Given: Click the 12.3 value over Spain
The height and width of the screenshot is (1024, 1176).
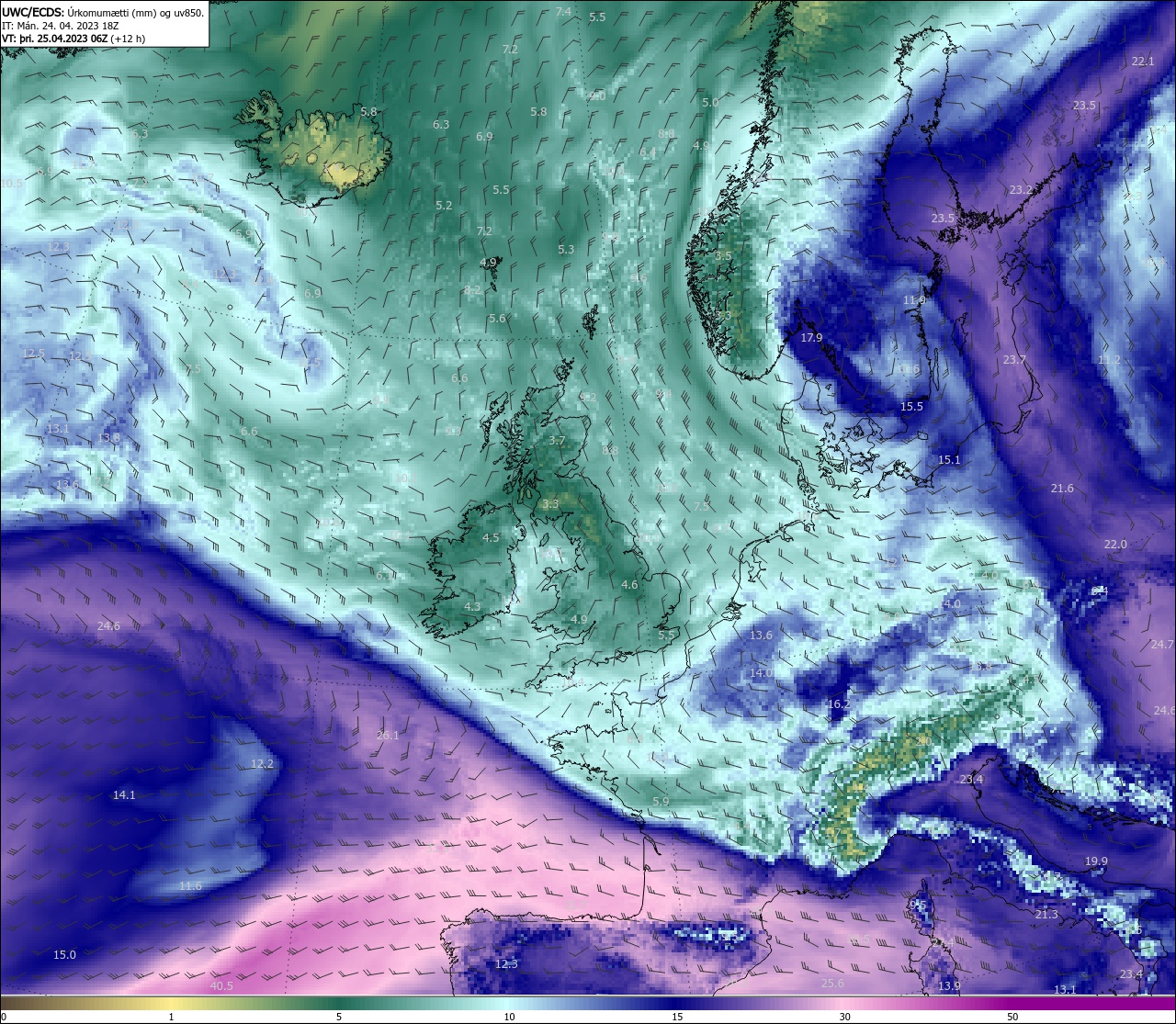Looking at the screenshot, I should 506,964.
